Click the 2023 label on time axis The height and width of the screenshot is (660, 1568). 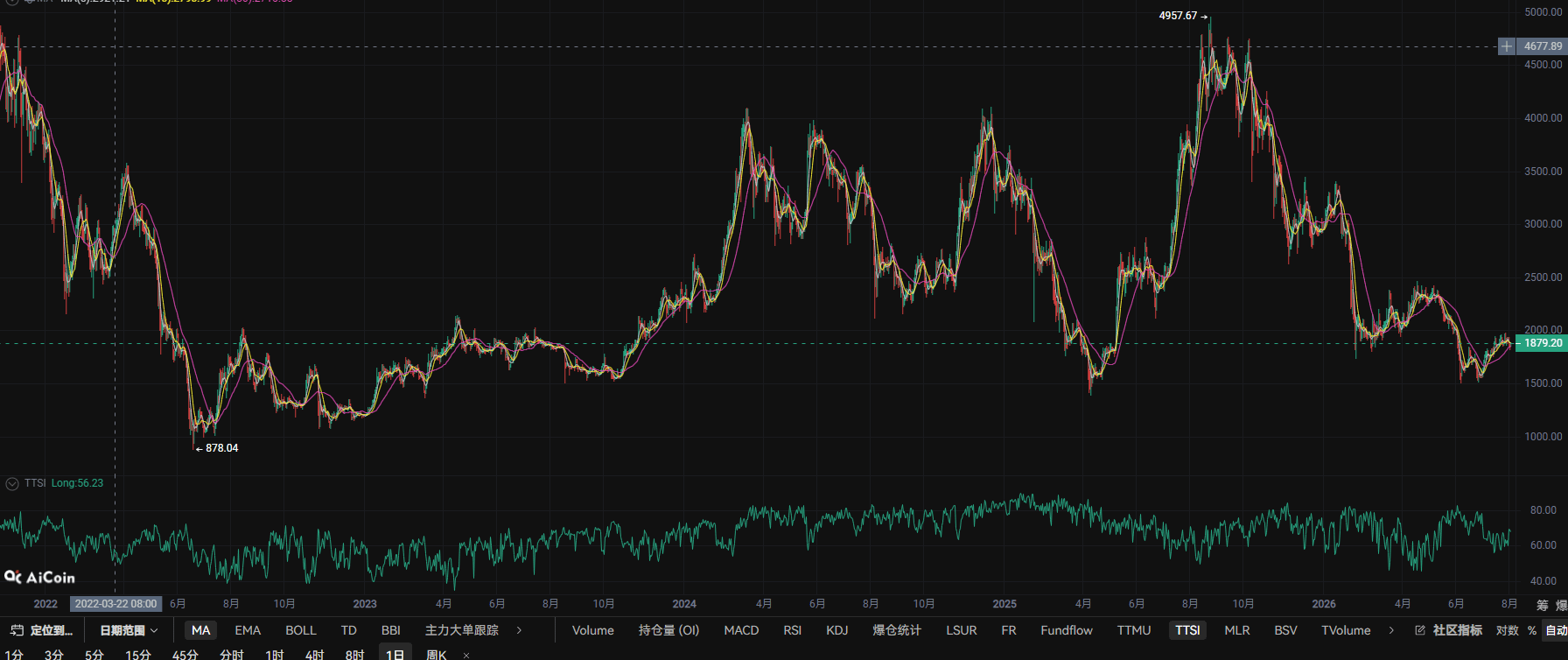(365, 604)
